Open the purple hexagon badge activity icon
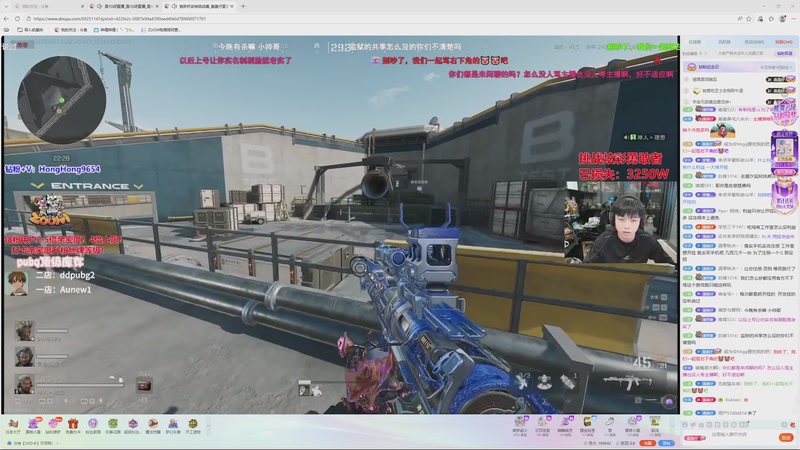 click(133, 423)
